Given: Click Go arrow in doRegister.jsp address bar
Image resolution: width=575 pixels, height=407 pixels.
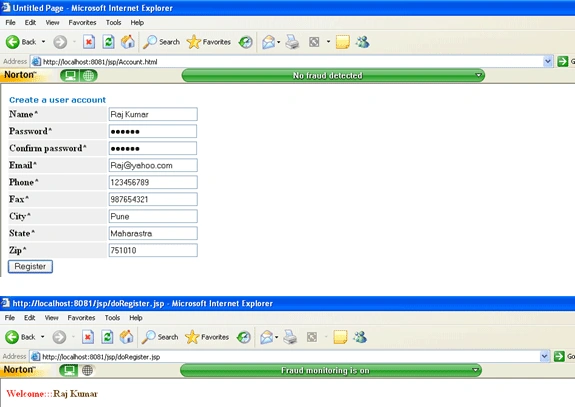Looking at the screenshot, I should pyautogui.click(x=559, y=356).
